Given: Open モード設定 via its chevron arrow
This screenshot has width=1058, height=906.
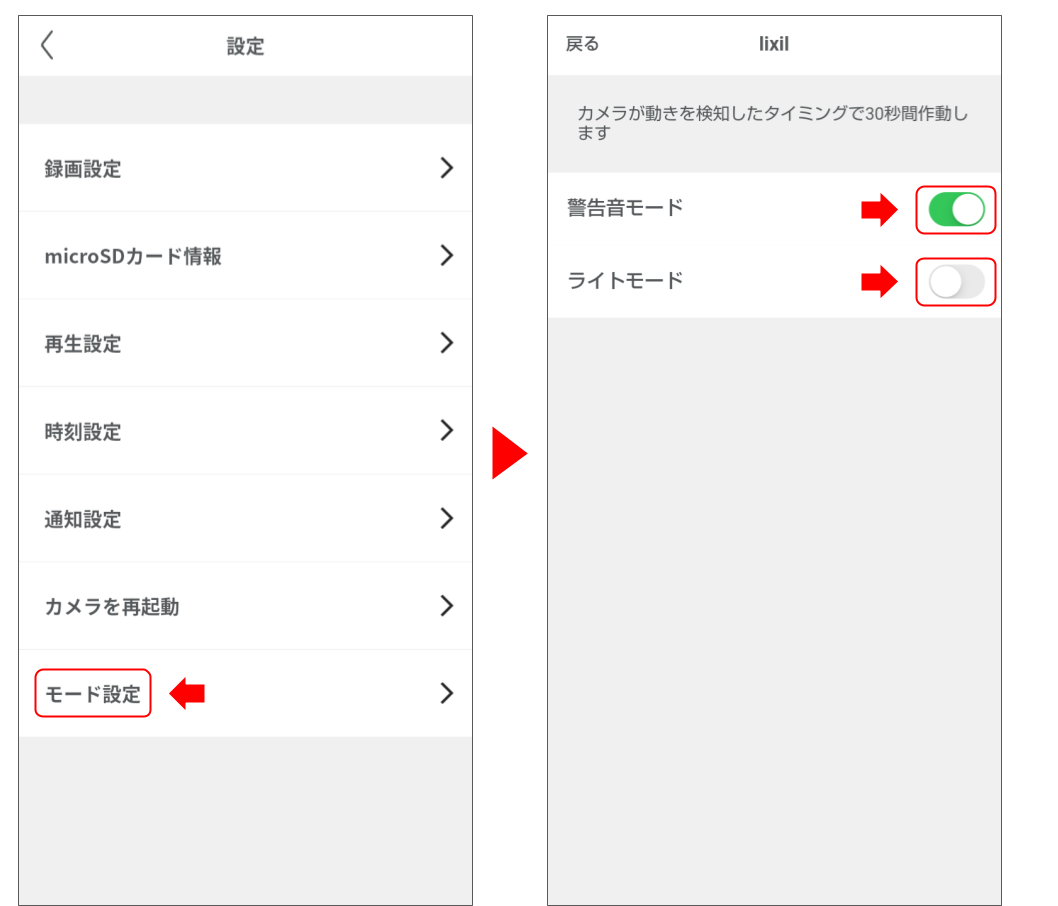Looking at the screenshot, I should click(x=446, y=693).
